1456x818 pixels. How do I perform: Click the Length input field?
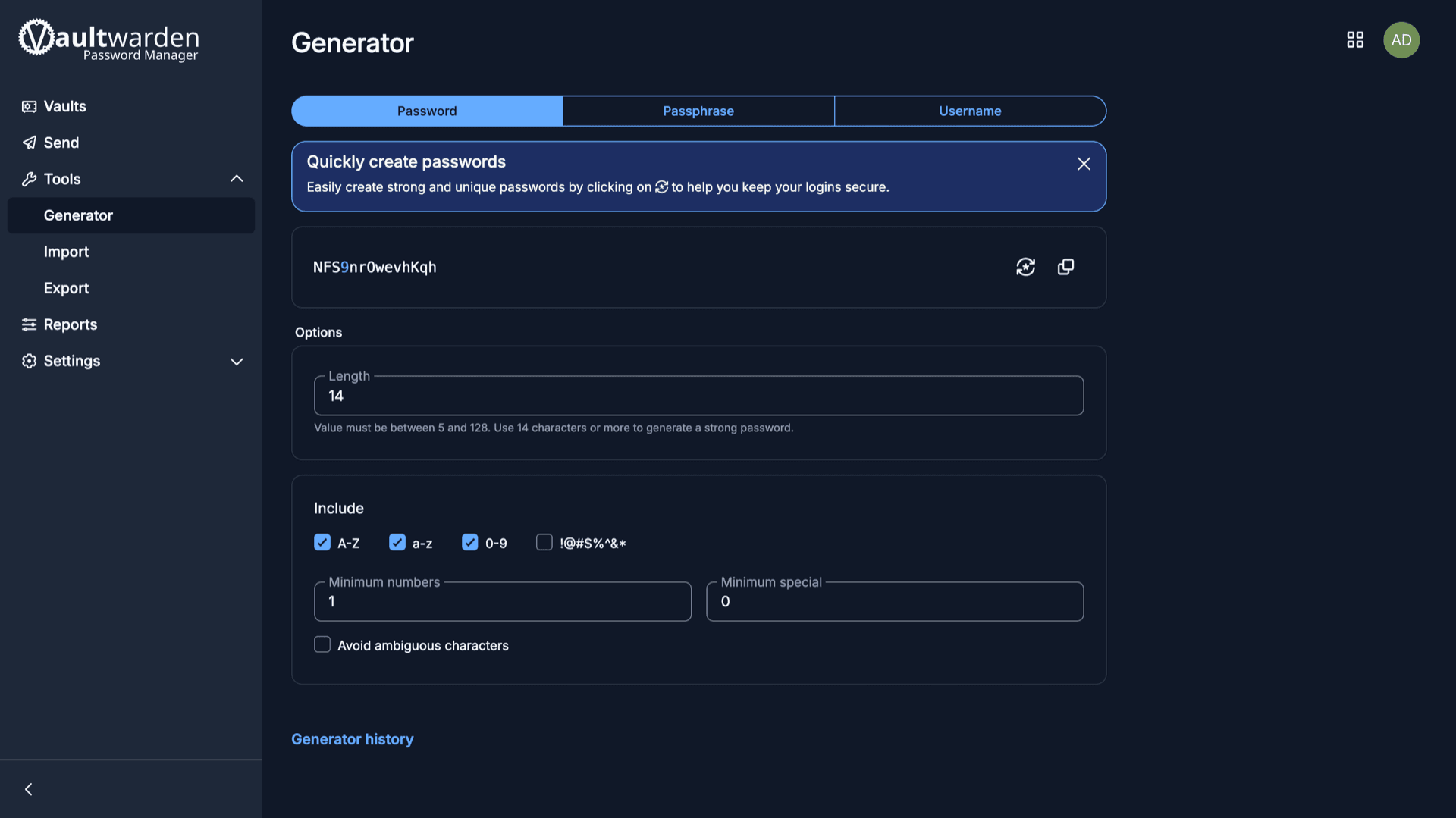pos(698,396)
